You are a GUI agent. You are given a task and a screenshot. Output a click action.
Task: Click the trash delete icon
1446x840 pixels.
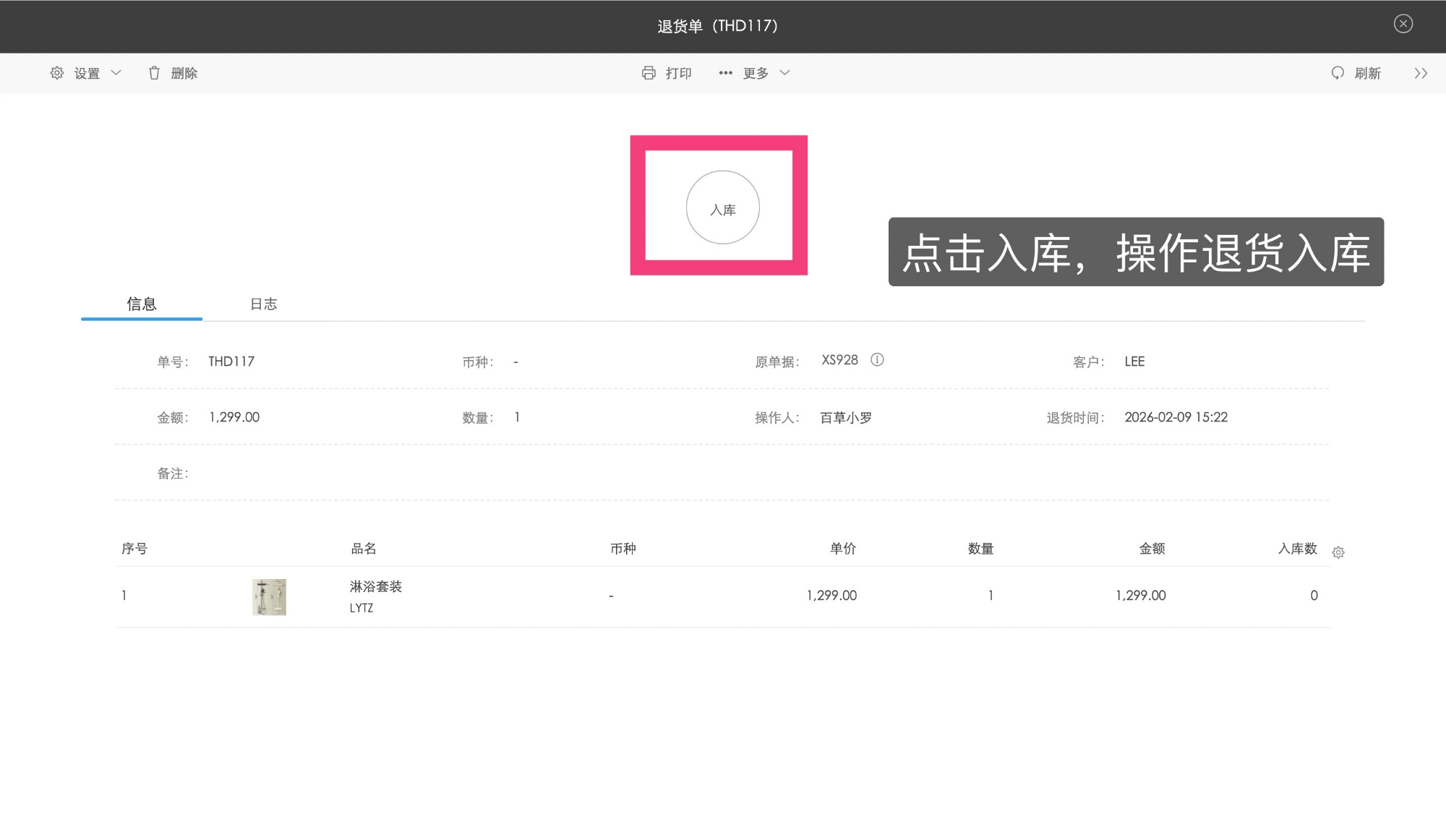pyautogui.click(x=154, y=73)
